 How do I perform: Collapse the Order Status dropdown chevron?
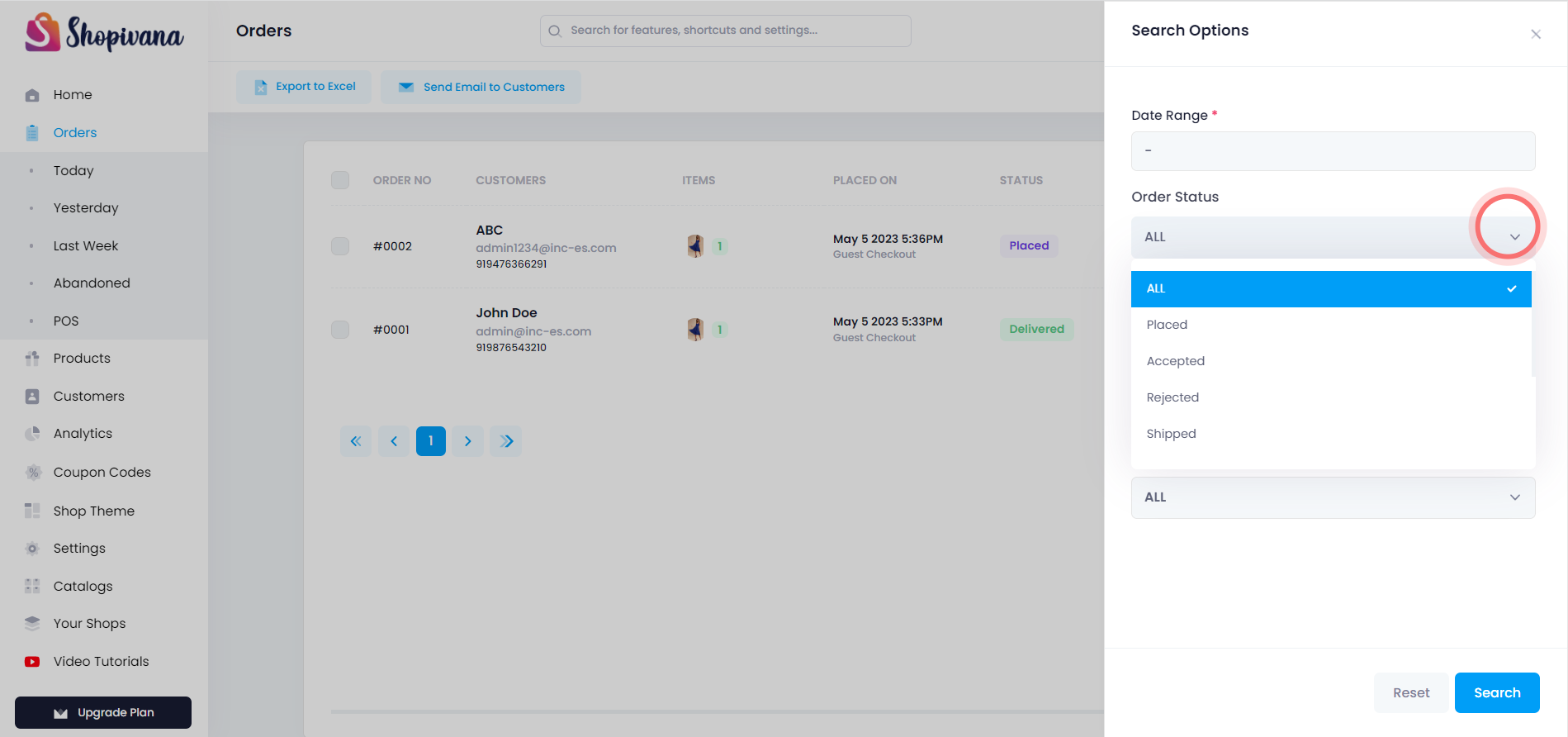coord(1515,237)
